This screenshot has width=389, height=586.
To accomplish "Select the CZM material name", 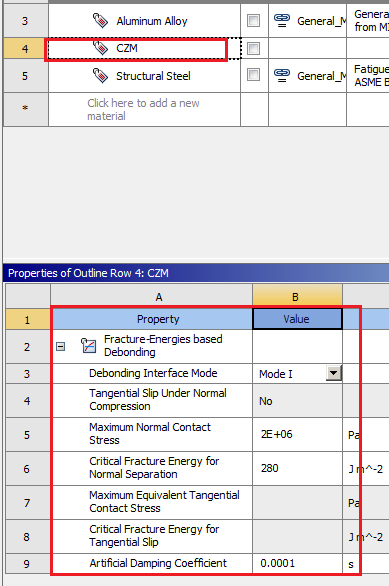I will click(127, 48).
